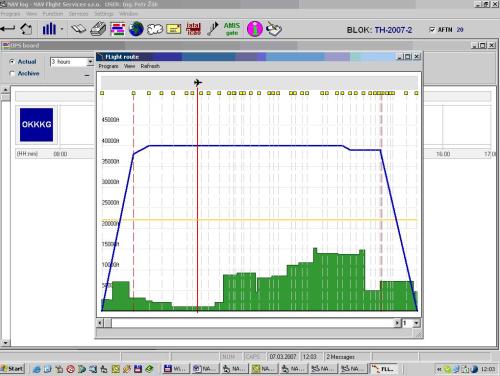Click the magenta info circle icon
The height and width of the screenshot is (376, 500).
tap(255, 29)
